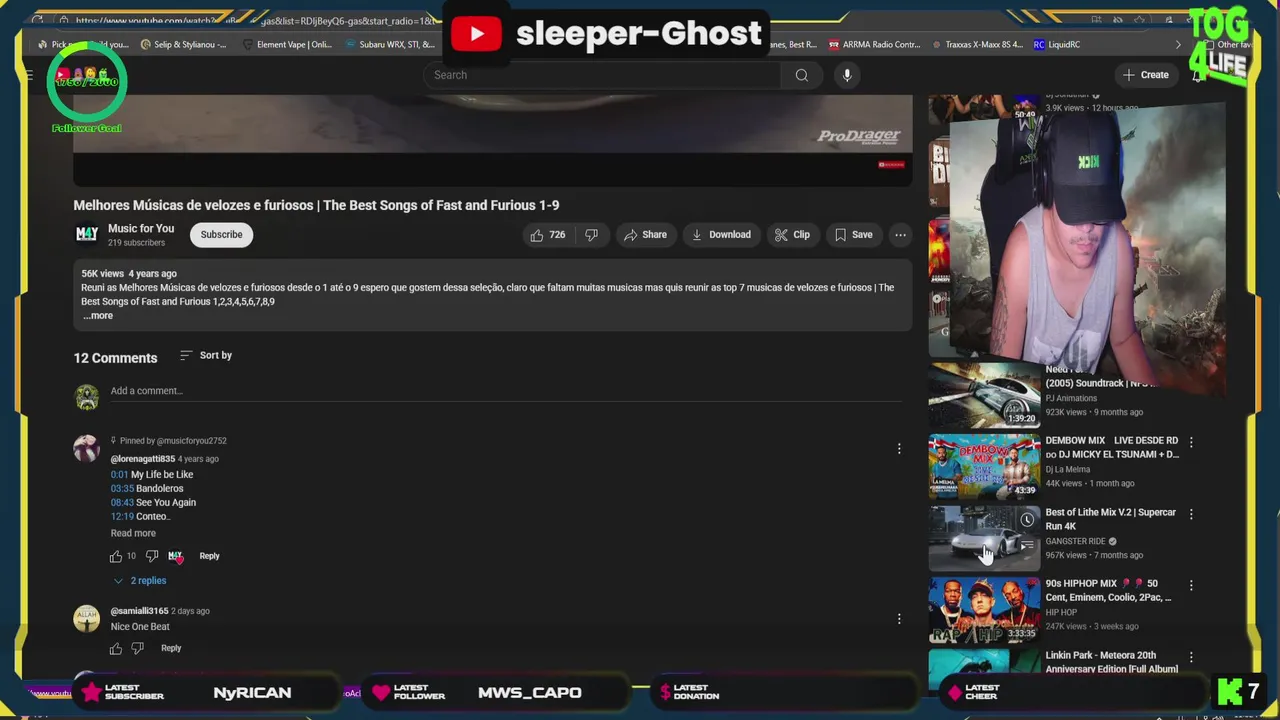Click the Clip button
The width and height of the screenshot is (1280, 720).
(792, 235)
